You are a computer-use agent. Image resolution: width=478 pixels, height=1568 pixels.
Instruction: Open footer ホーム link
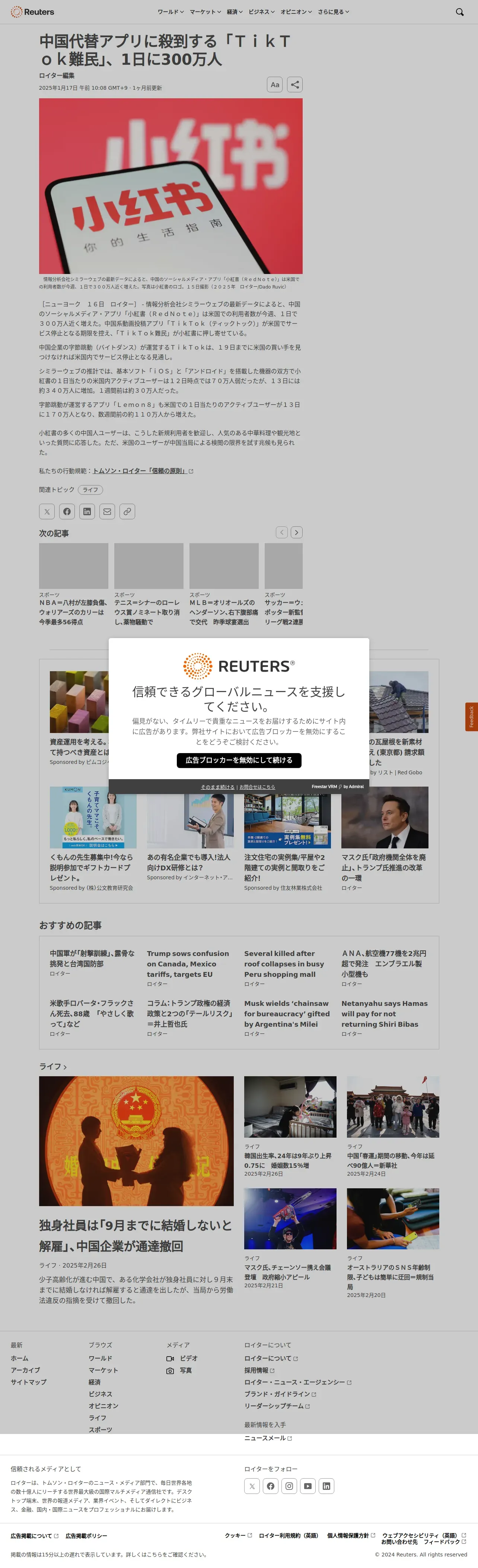[19, 1358]
